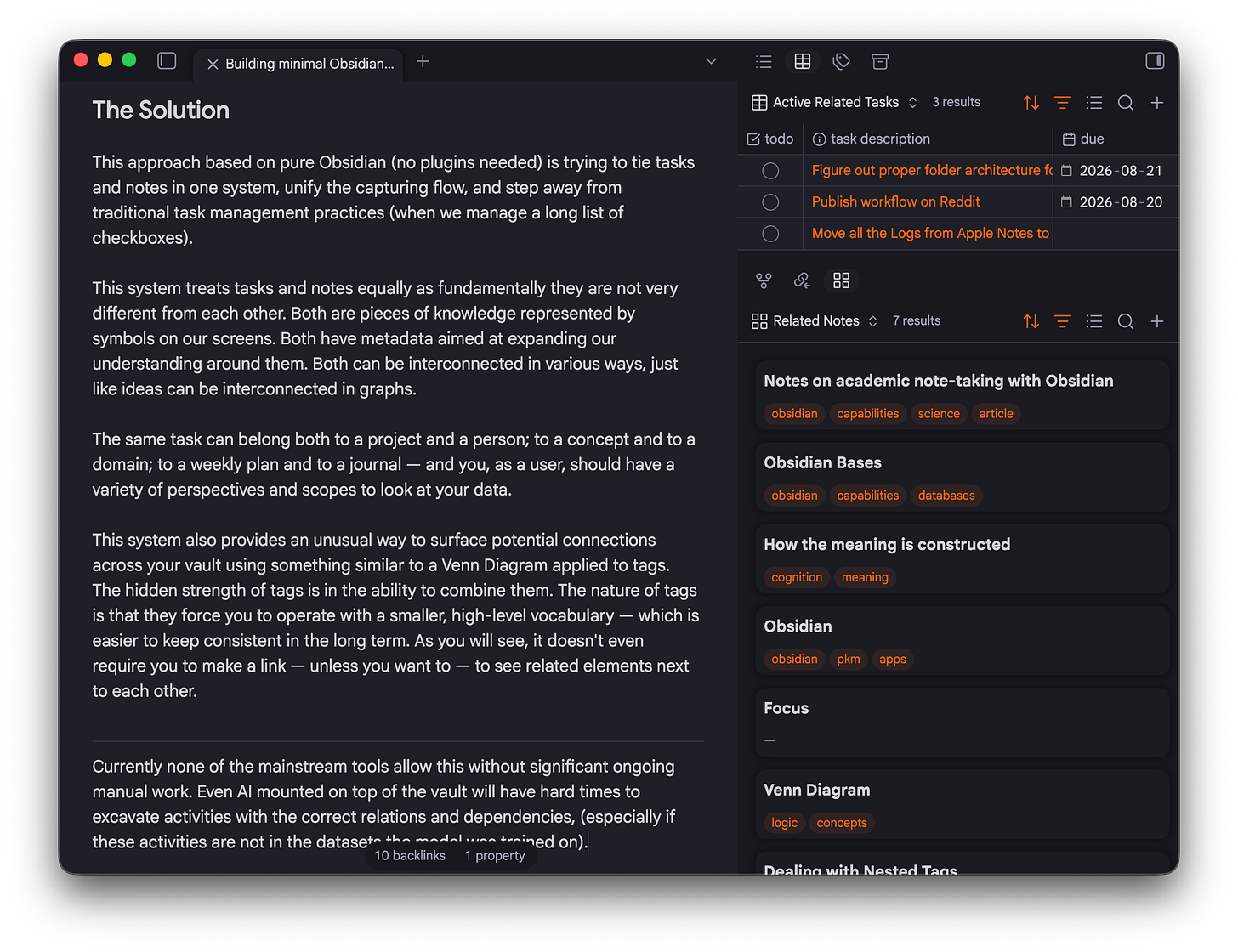This screenshot has width=1238, height=952.
Task: Open the Outline view in the right sidebar
Action: 764,61
